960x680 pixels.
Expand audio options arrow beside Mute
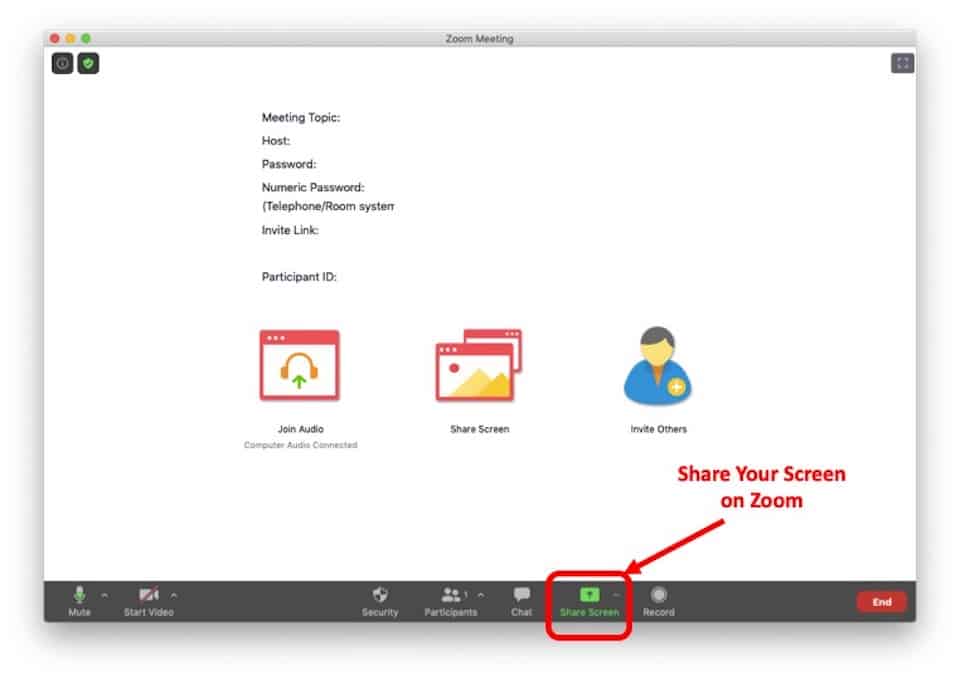[x=105, y=595]
